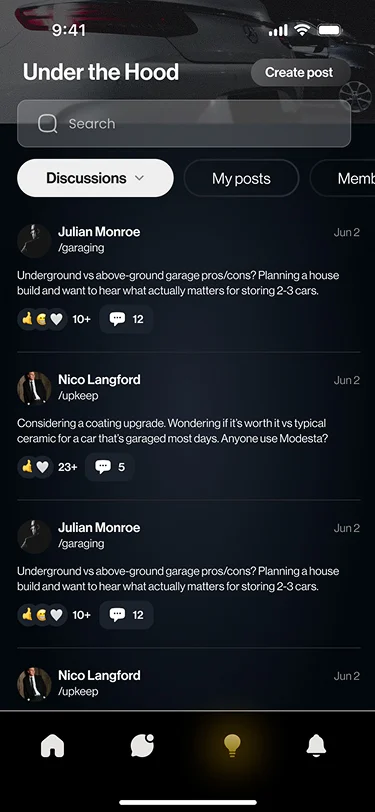Switch to the My posts tab
The width and height of the screenshot is (375, 812).
click(241, 179)
